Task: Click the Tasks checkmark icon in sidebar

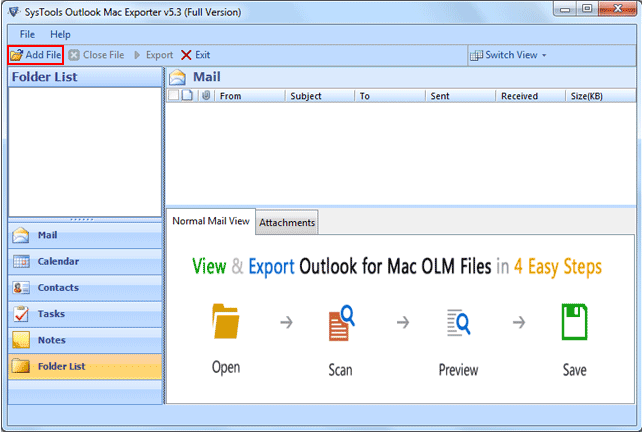Action: click(x=20, y=314)
